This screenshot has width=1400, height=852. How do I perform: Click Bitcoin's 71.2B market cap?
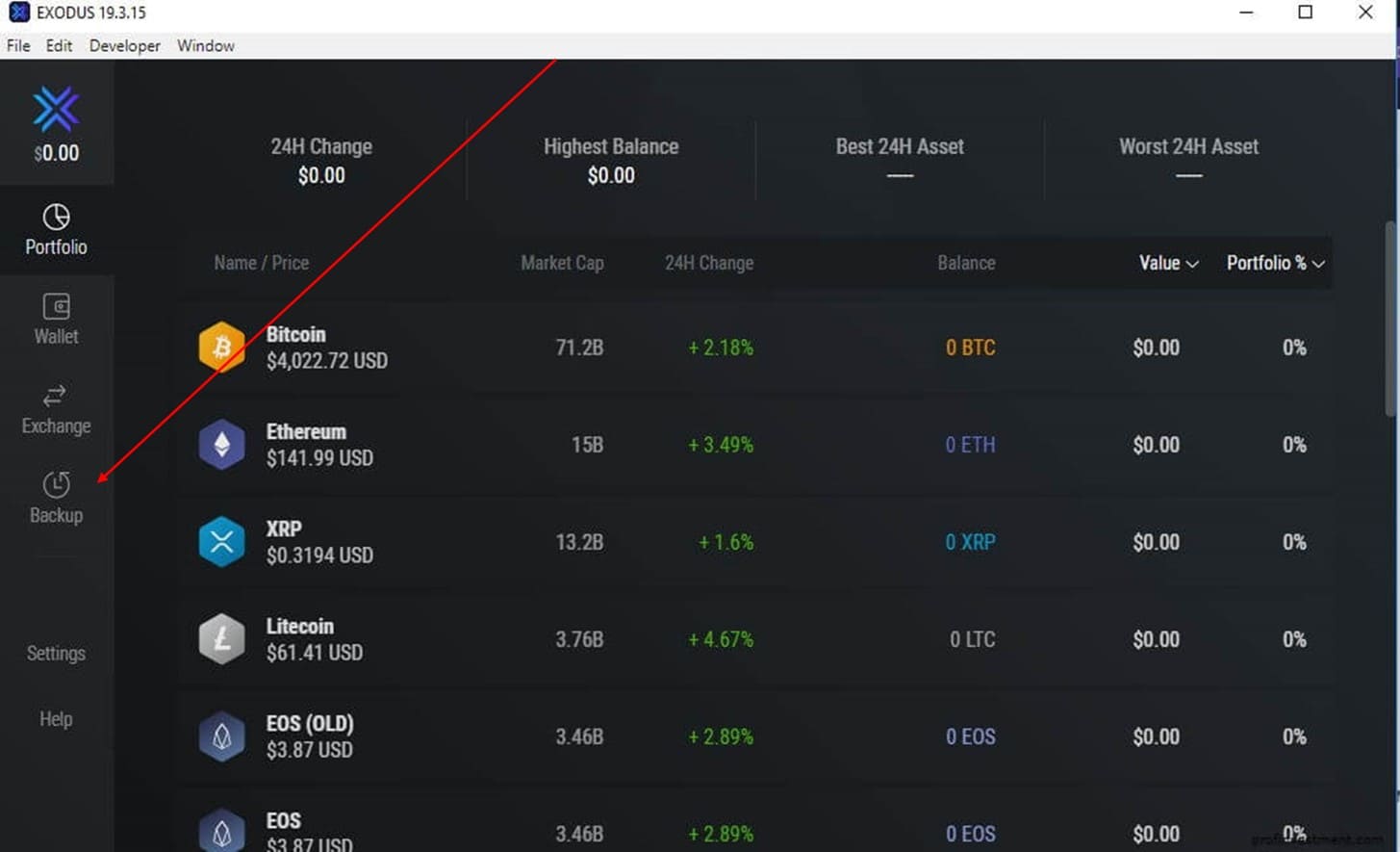tap(579, 348)
